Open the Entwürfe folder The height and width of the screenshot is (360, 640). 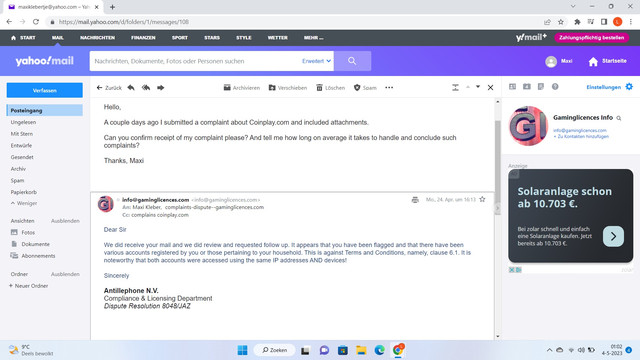(x=21, y=145)
